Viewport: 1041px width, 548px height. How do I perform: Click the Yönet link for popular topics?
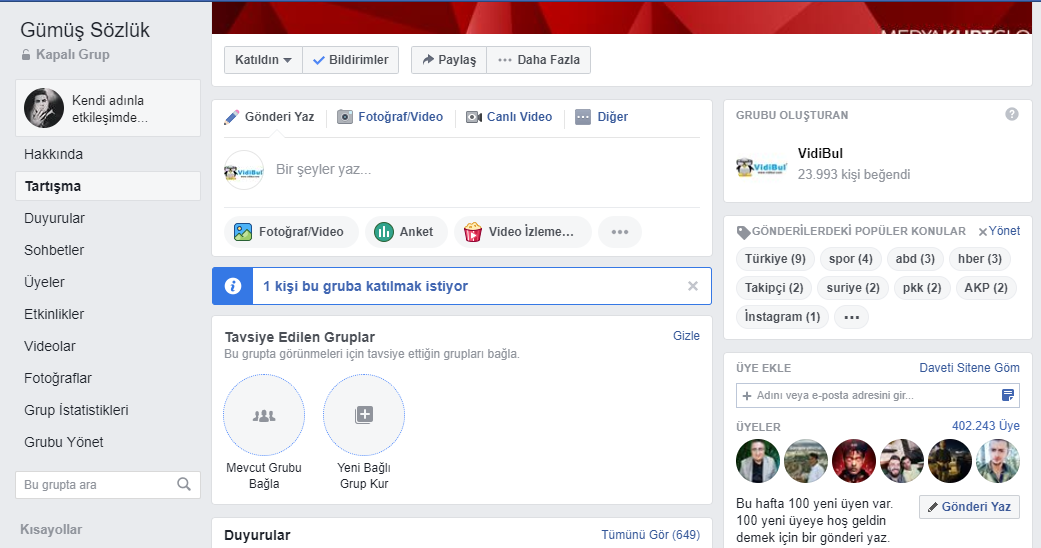click(x=1004, y=231)
